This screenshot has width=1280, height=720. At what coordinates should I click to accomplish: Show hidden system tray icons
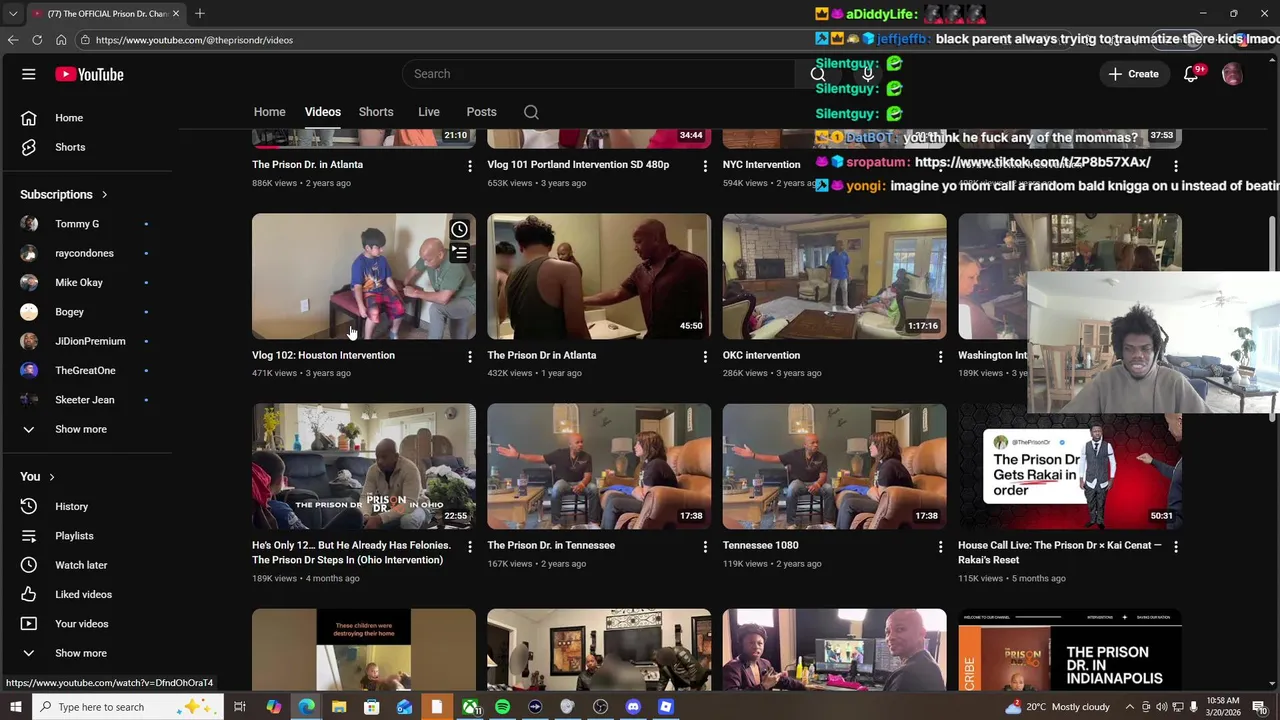click(x=1129, y=707)
